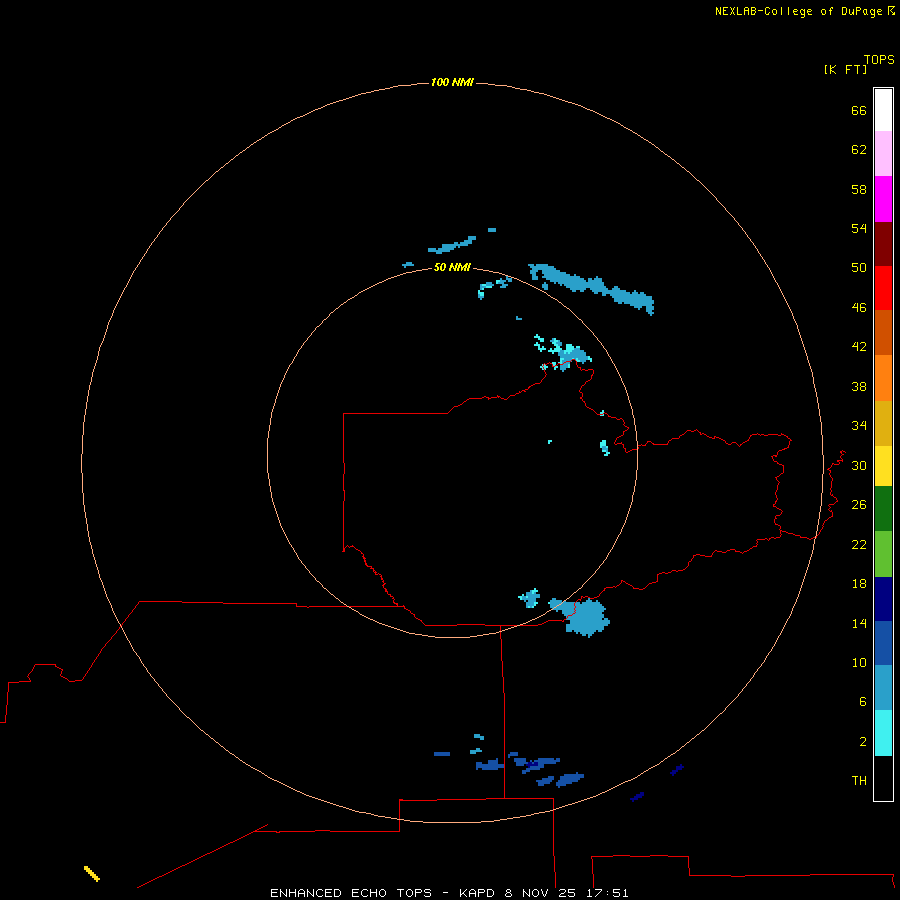Image resolution: width=900 pixels, height=900 pixels.
Task: Click the dark red (maroon) legend swatch
Action: pos(883,244)
